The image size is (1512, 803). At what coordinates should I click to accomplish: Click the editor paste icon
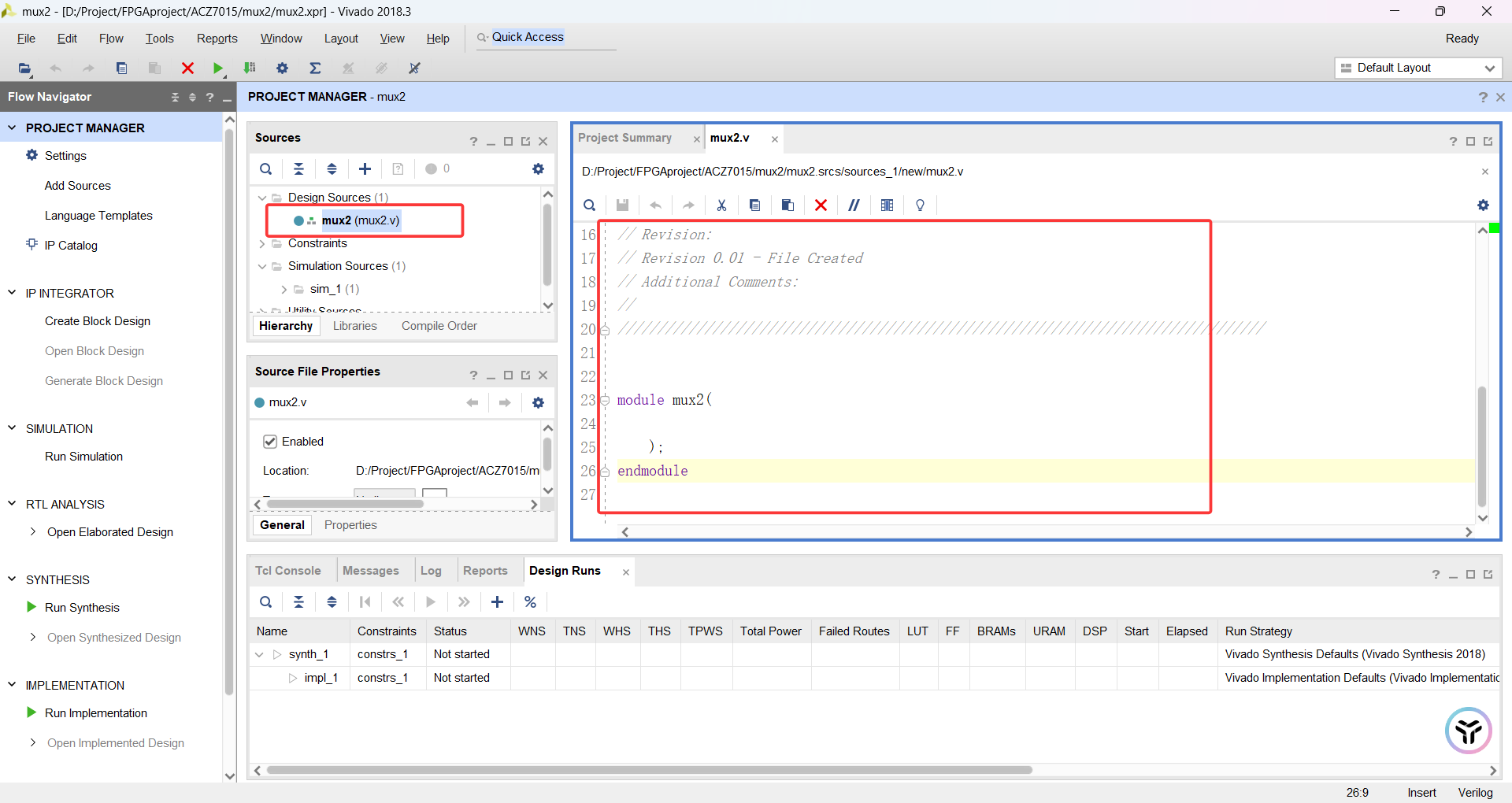787,205
